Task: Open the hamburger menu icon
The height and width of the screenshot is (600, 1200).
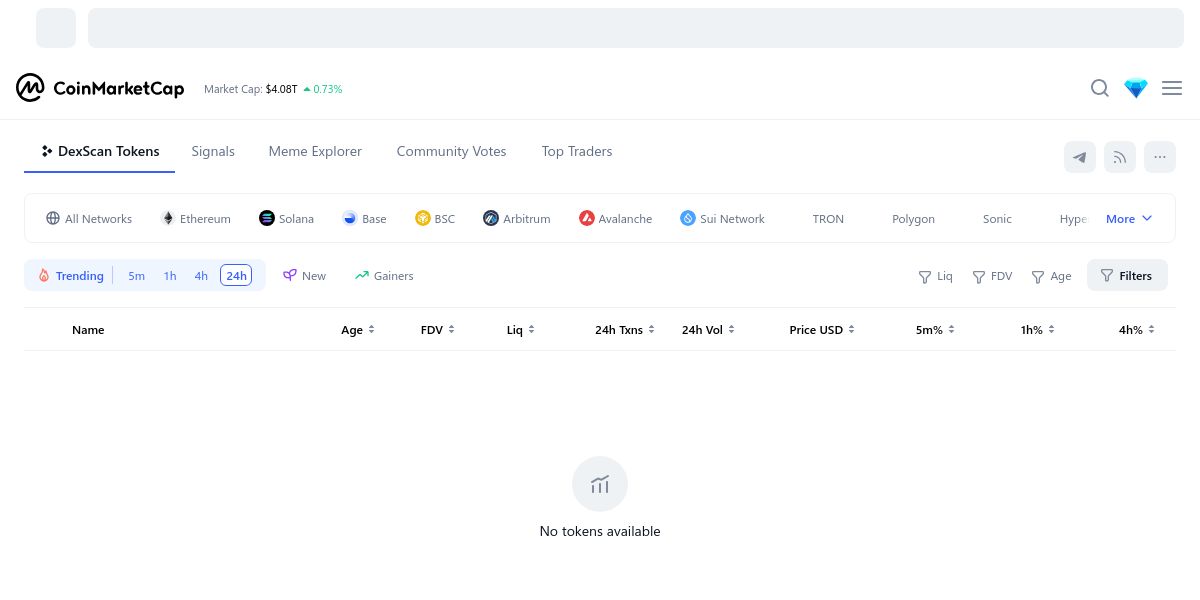Action: [1172, 88]
